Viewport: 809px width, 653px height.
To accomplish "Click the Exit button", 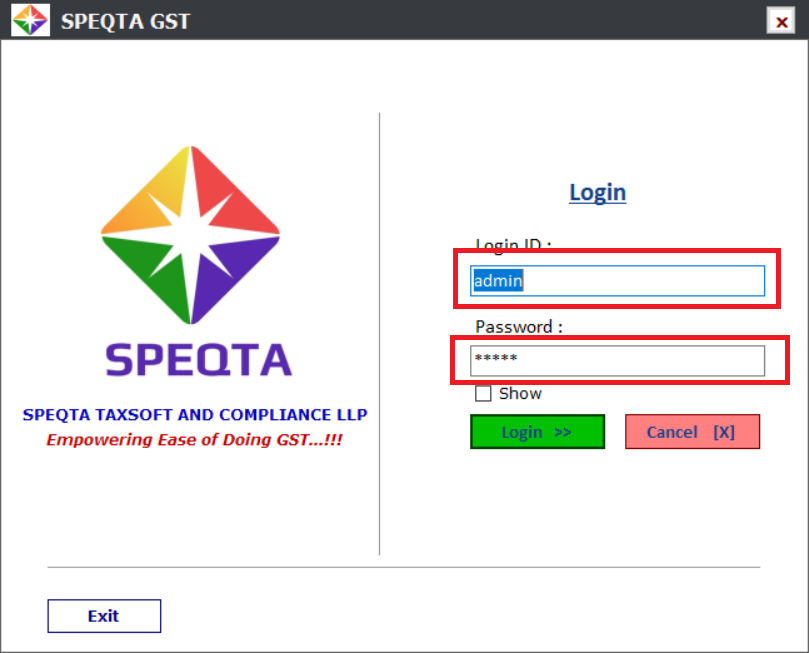I will click(104, 616).
